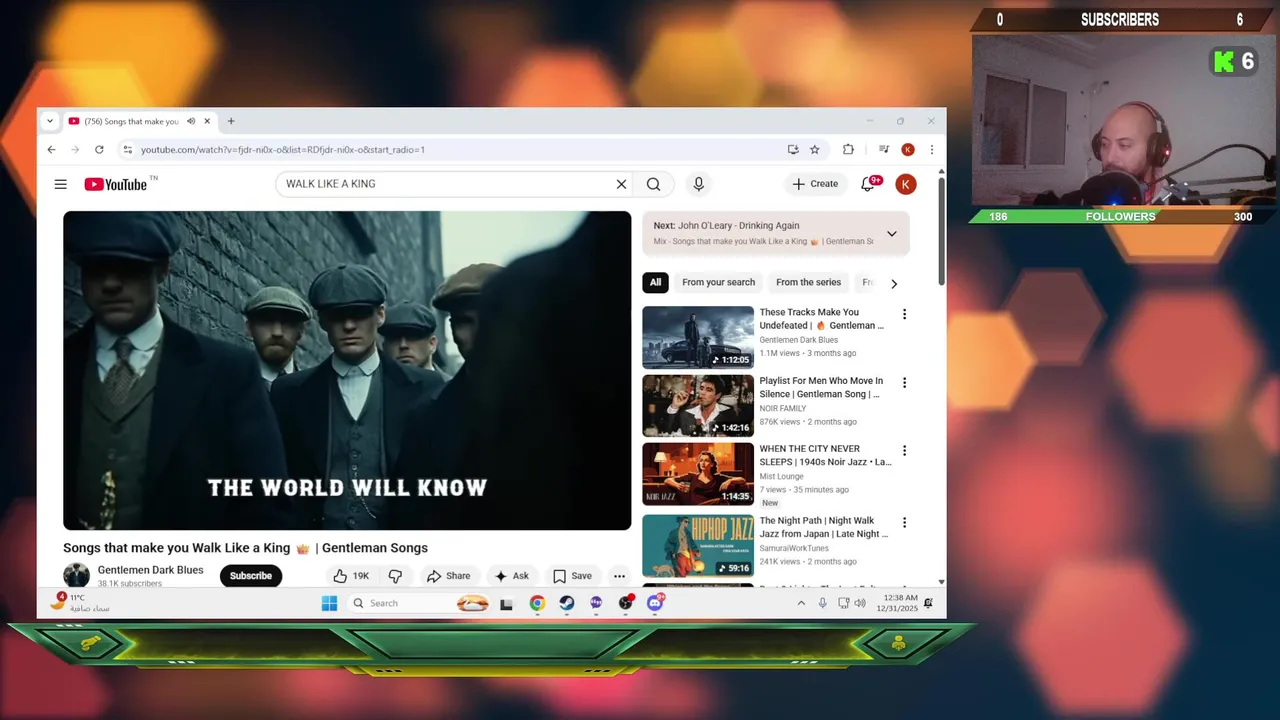This screenshot has height=720, width=1280.
Task: Select the From the series chip
Action: click(808, 282)
